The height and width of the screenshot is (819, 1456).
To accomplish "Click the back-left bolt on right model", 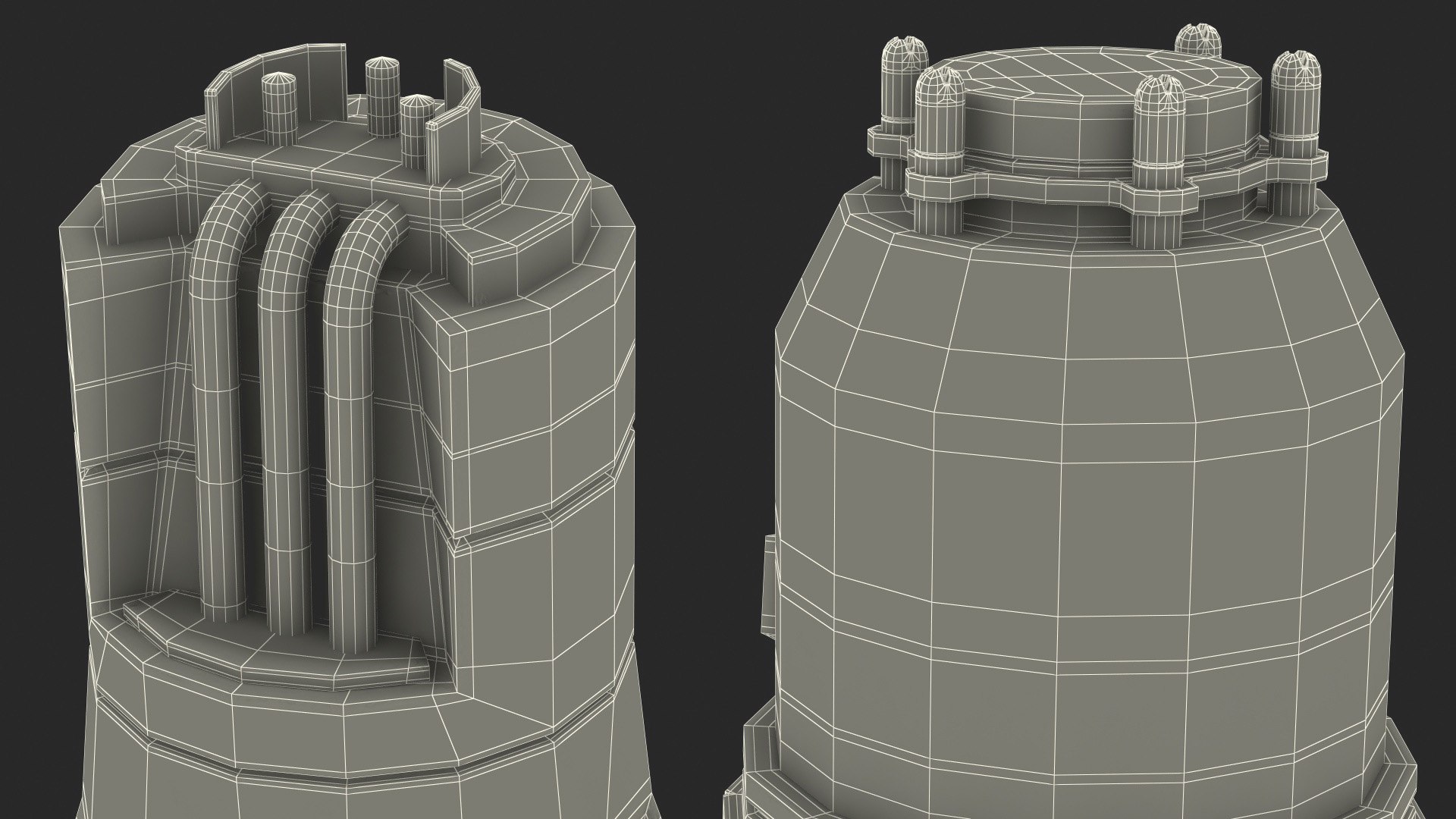I will pyautogui.click(x=905, y=91).
